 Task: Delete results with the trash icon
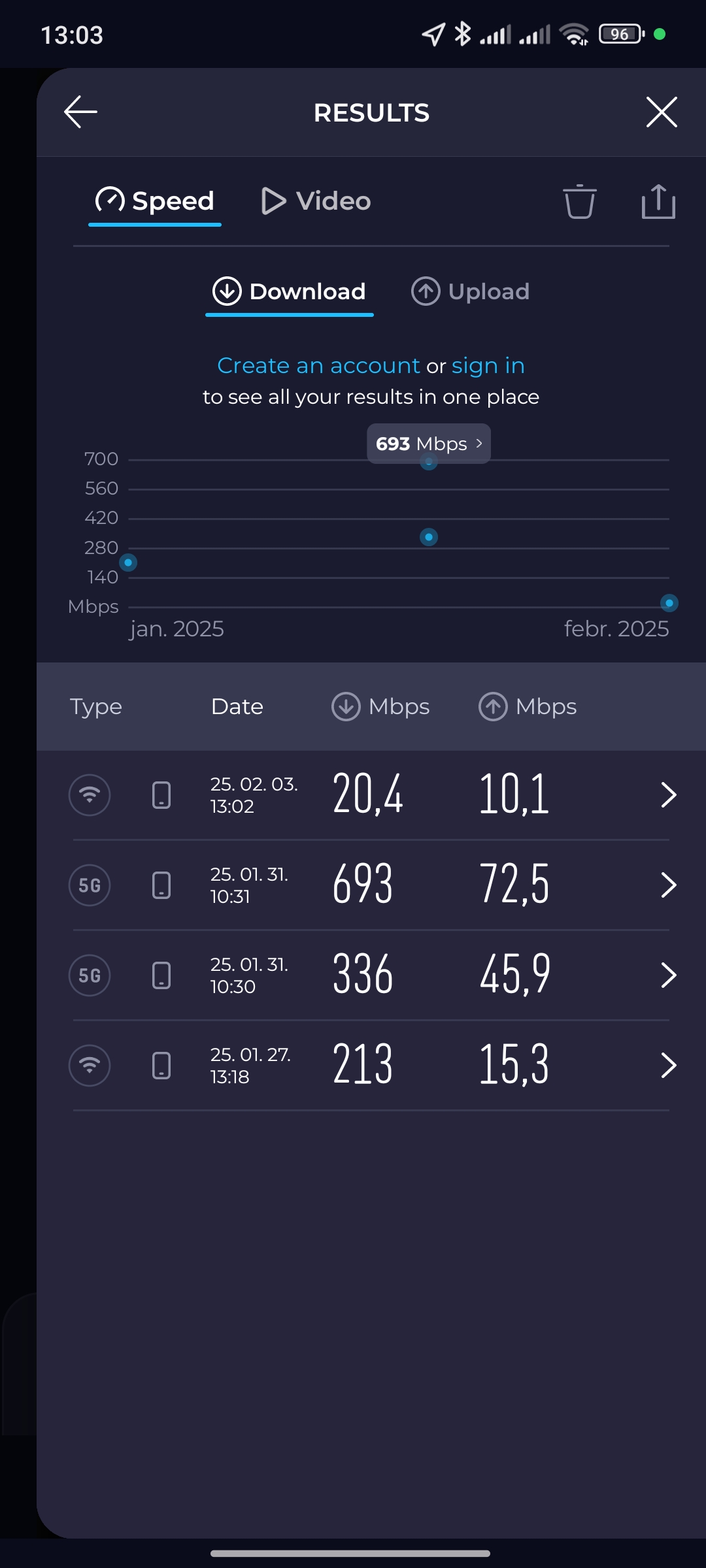pos(580,201)
